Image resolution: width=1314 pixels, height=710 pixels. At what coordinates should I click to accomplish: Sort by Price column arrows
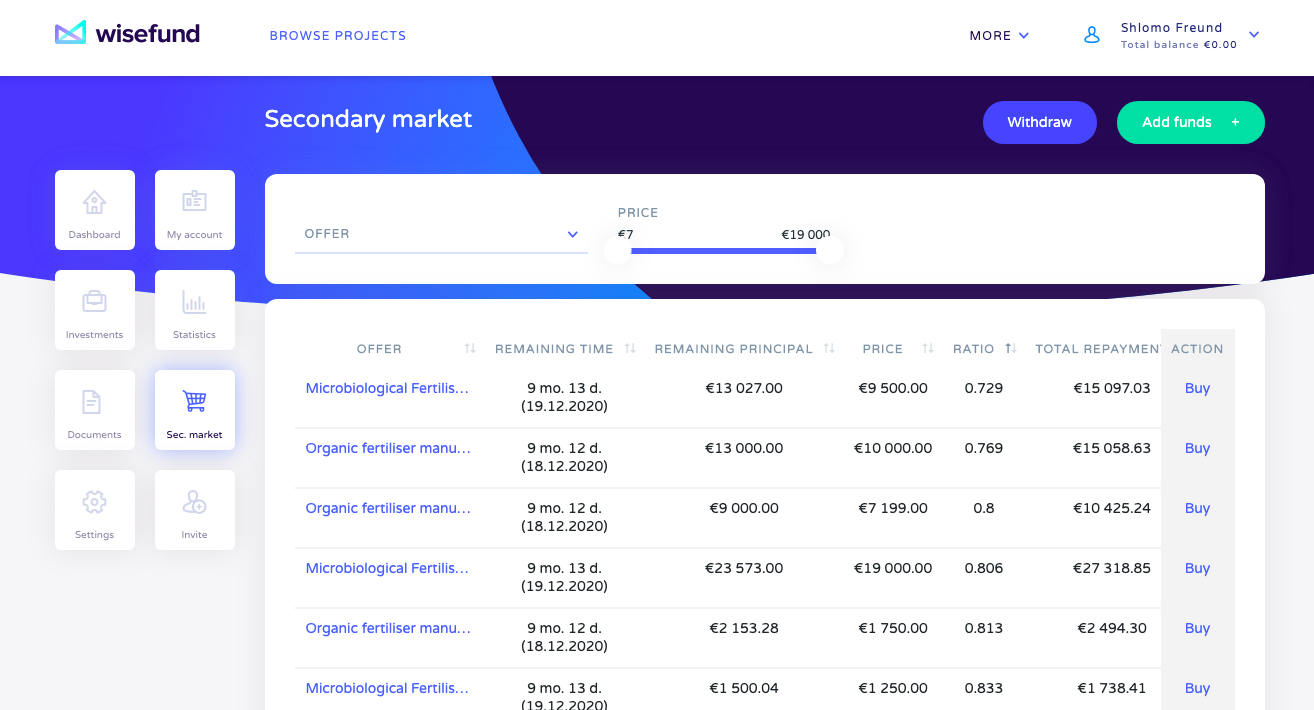928,349
